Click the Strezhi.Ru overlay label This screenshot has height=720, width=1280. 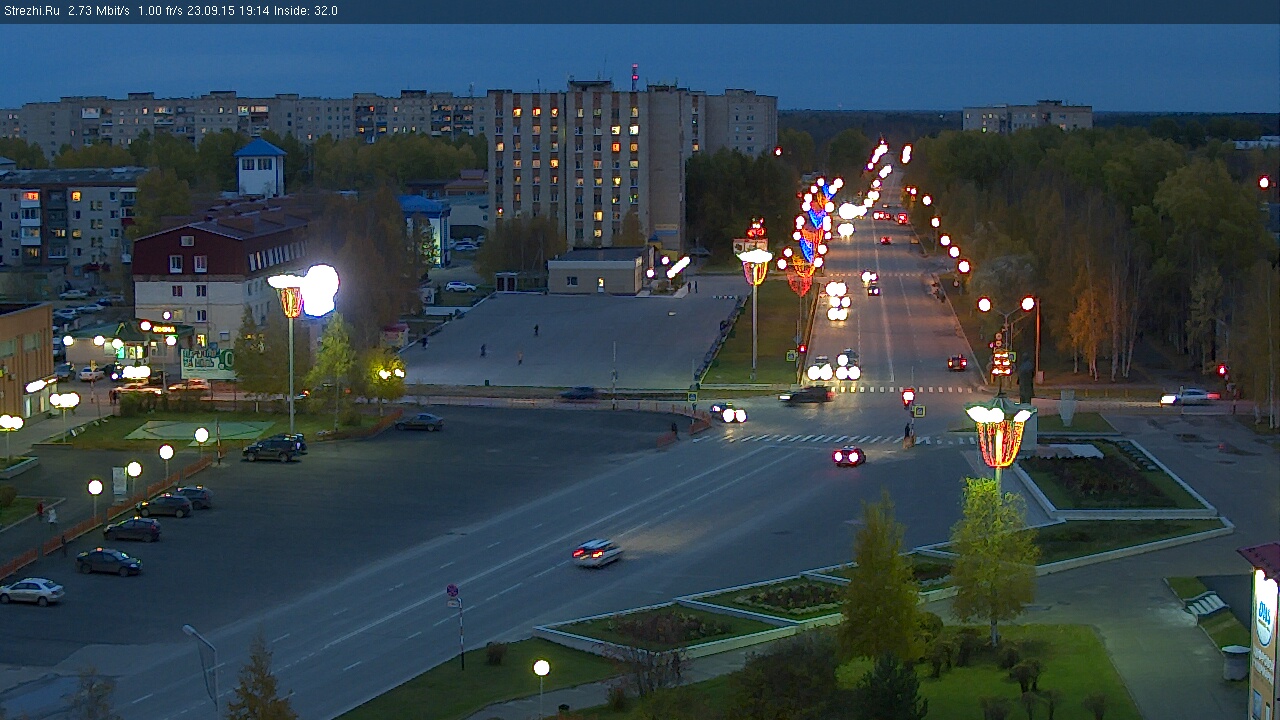[32, 11]
